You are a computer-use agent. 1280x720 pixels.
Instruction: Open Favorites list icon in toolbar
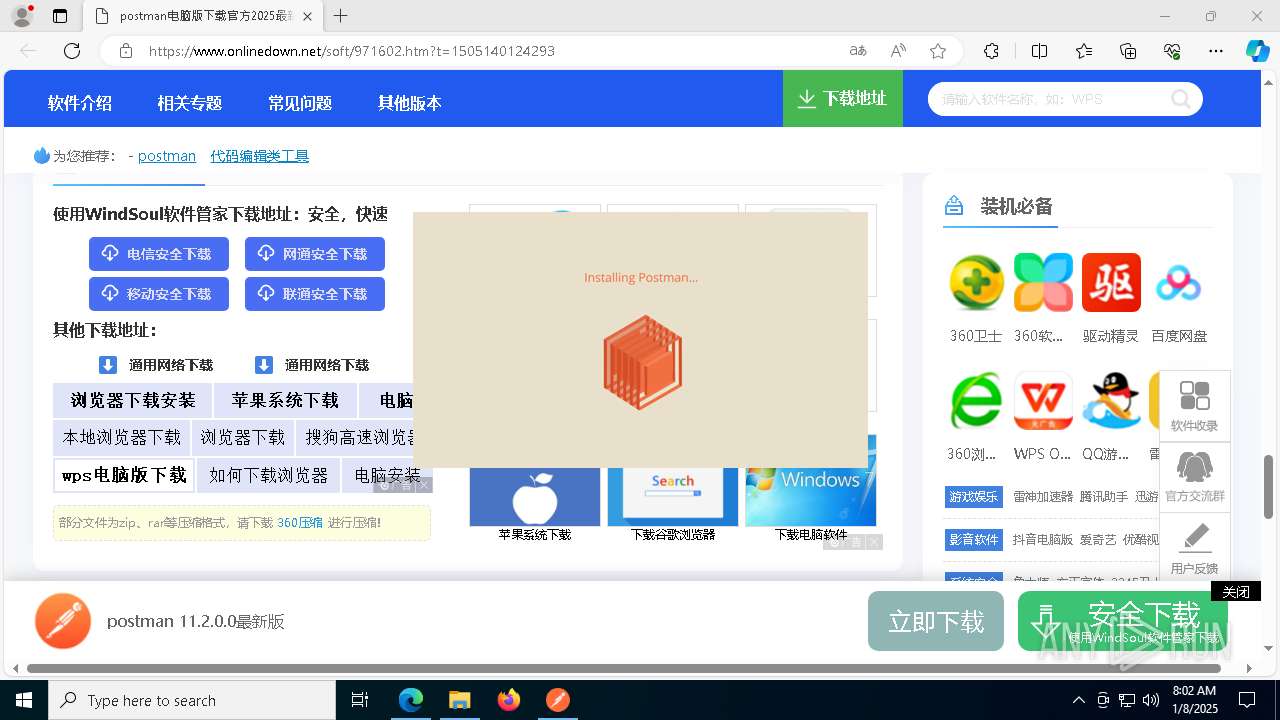point(1084,51)
